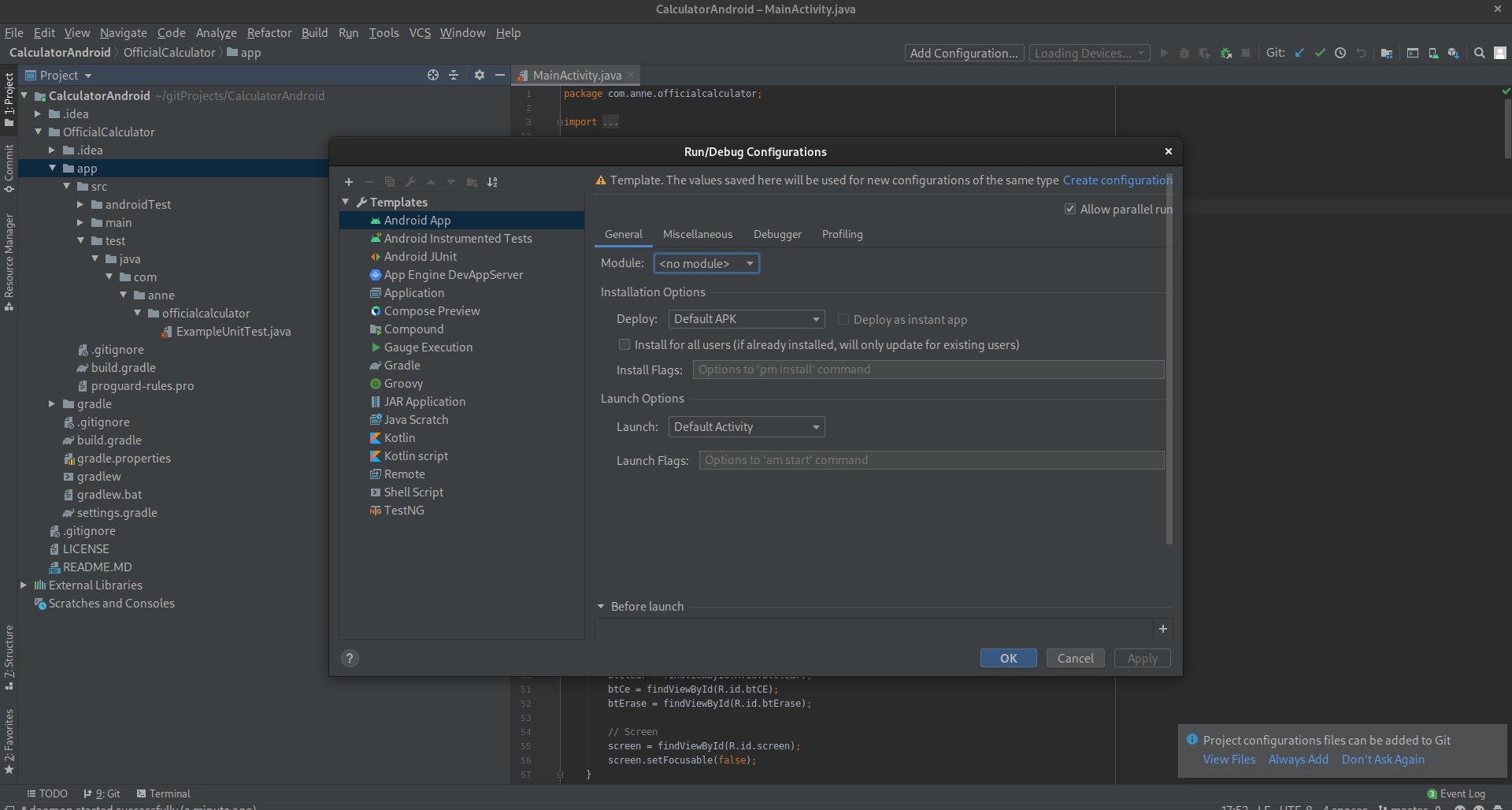Image resolution: width=1512 pixels, height=810 pixels.
Task: Open the dialog help question mark
Action: point(350,659)
